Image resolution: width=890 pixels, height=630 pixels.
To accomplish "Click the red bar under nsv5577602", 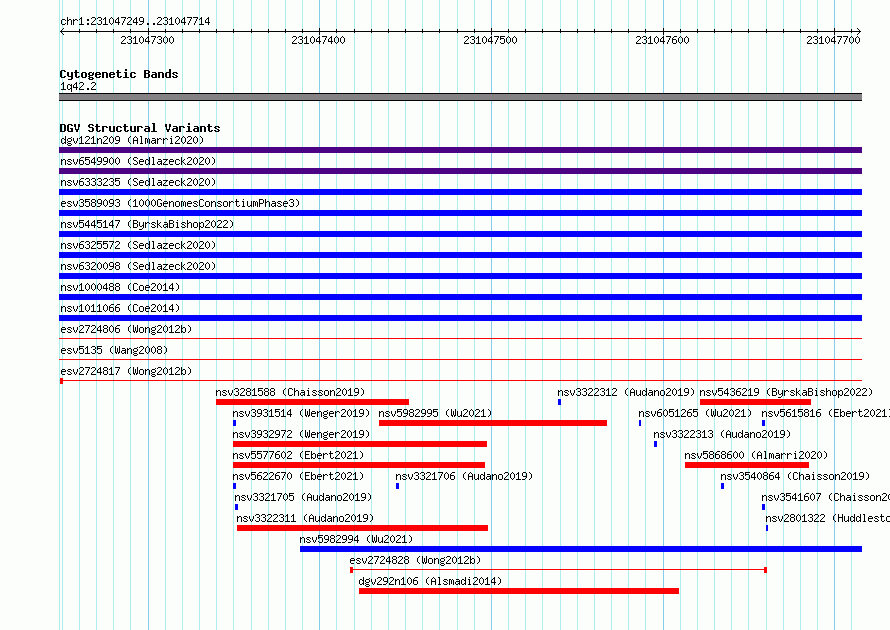I will coord(359,465).
